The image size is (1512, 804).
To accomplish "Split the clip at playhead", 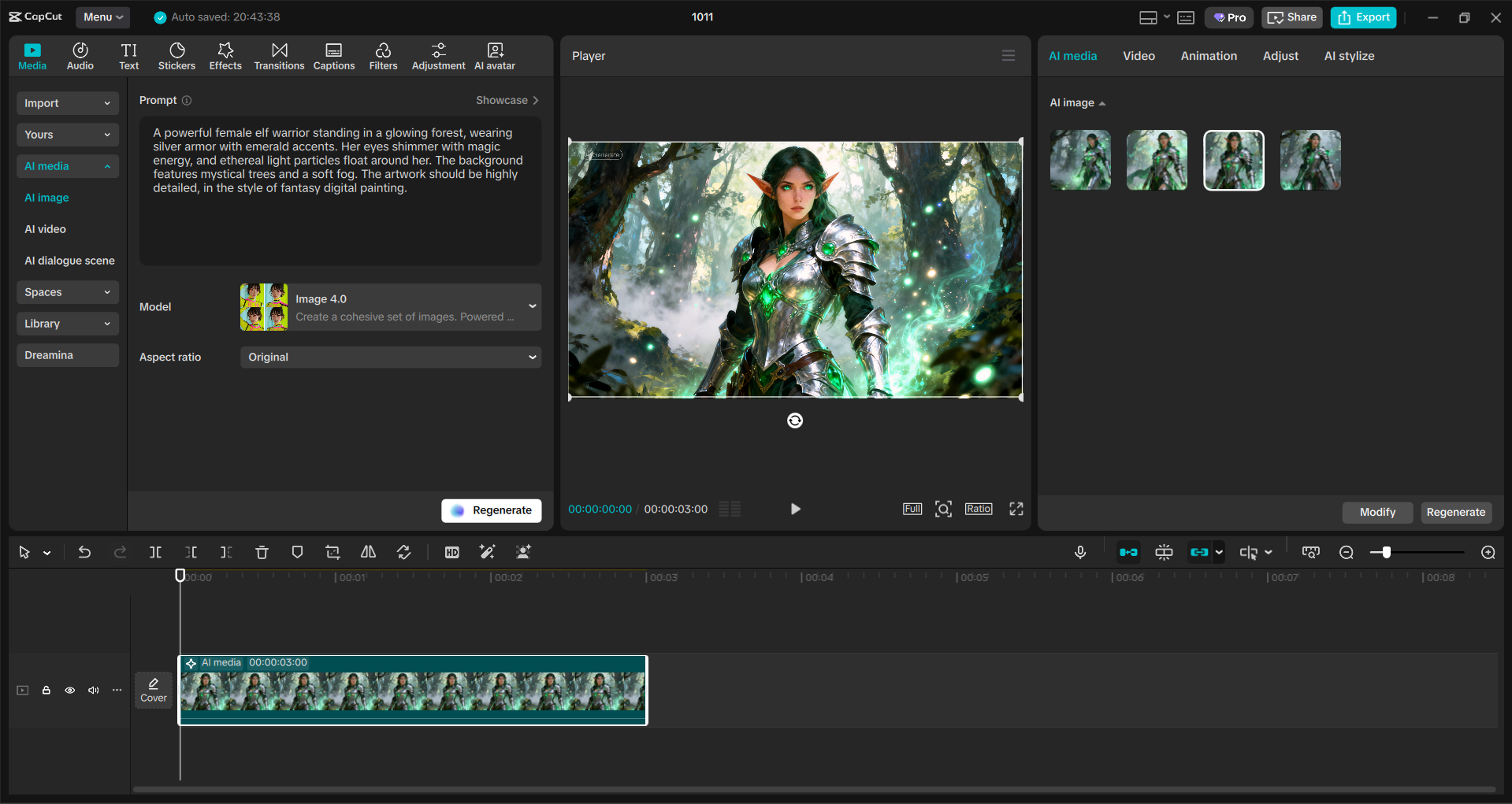I will coord(155,552).
